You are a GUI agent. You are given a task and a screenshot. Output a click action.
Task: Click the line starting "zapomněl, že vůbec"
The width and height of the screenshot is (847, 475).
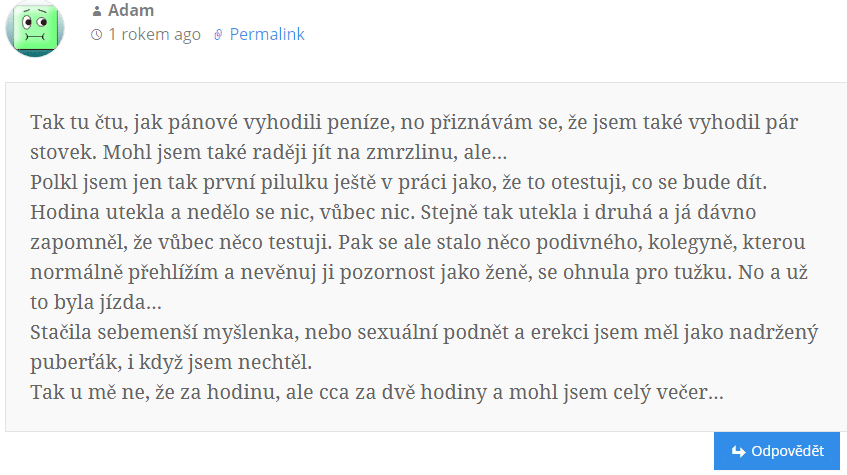point(418,243)
